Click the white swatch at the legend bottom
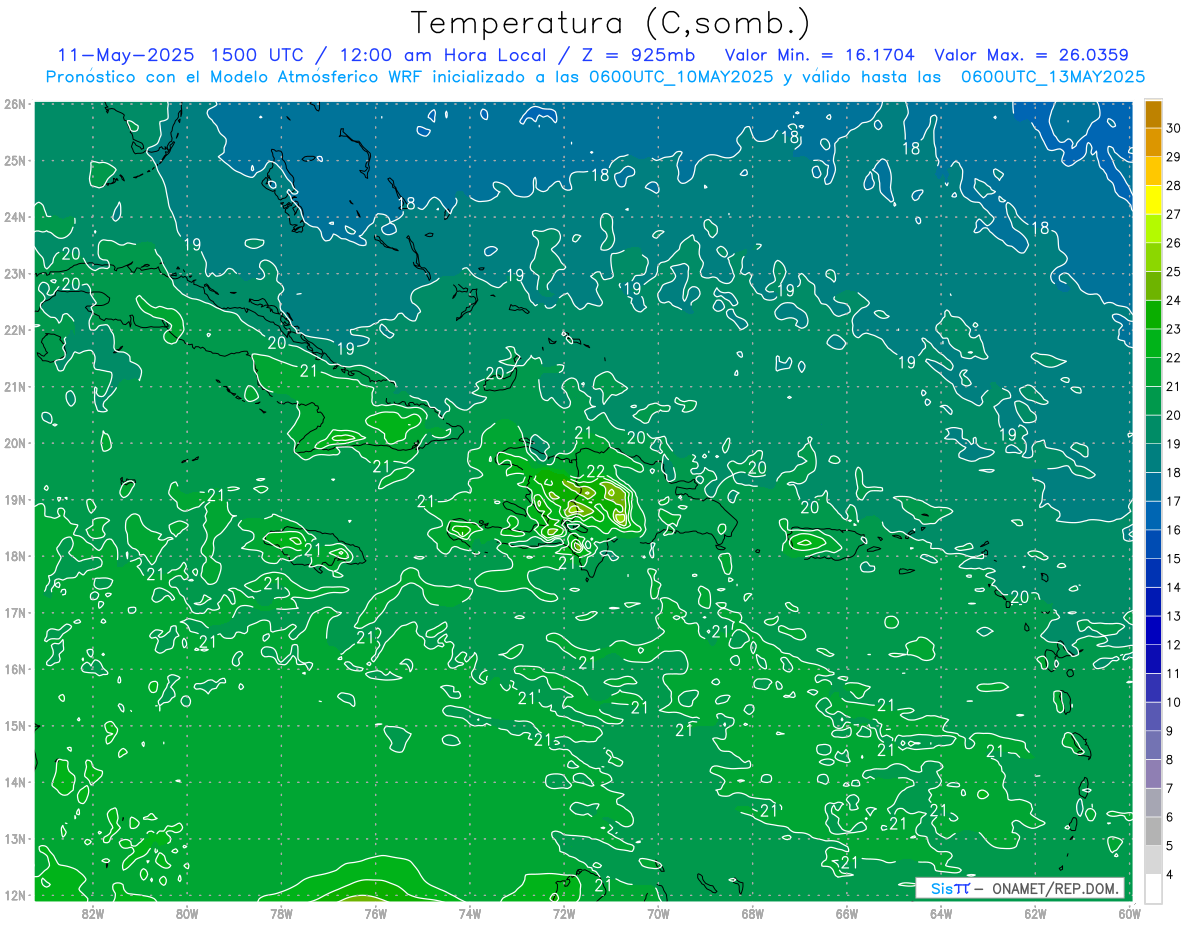Image resolution: width=1200 pixels, height=927 pixels. [x=1153, y=888]
